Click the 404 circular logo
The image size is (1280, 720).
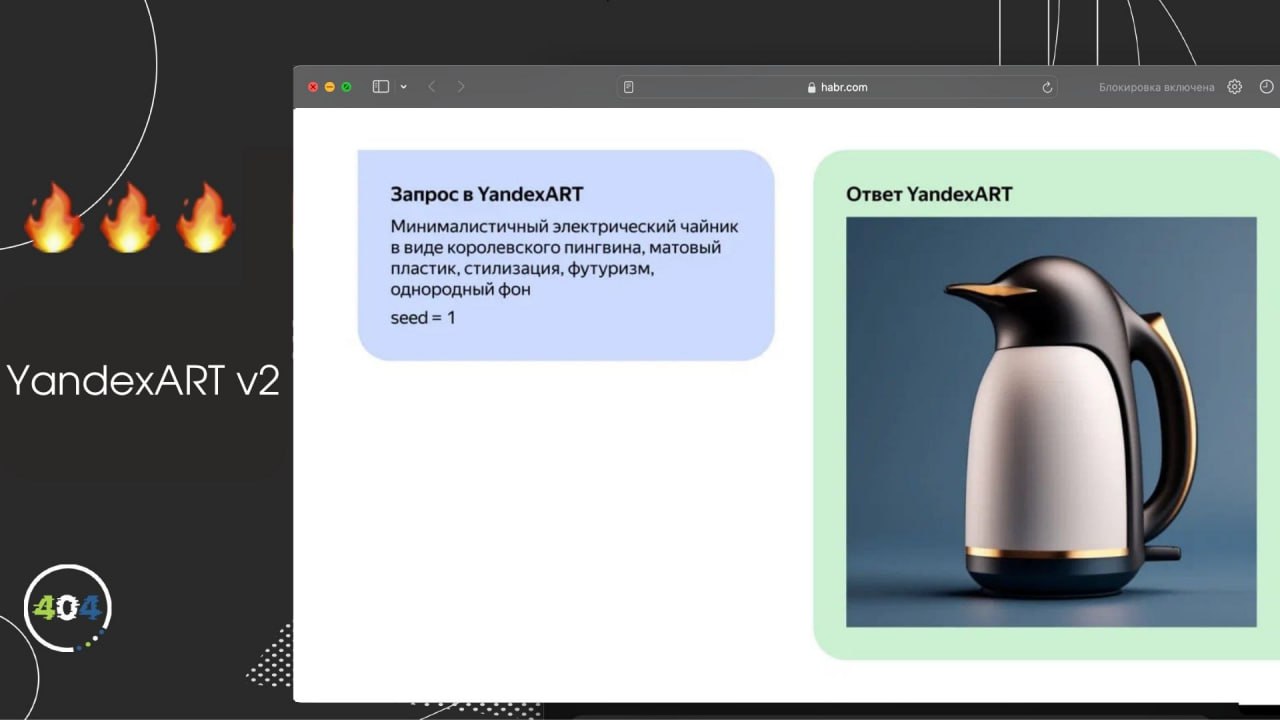point(67,608)
